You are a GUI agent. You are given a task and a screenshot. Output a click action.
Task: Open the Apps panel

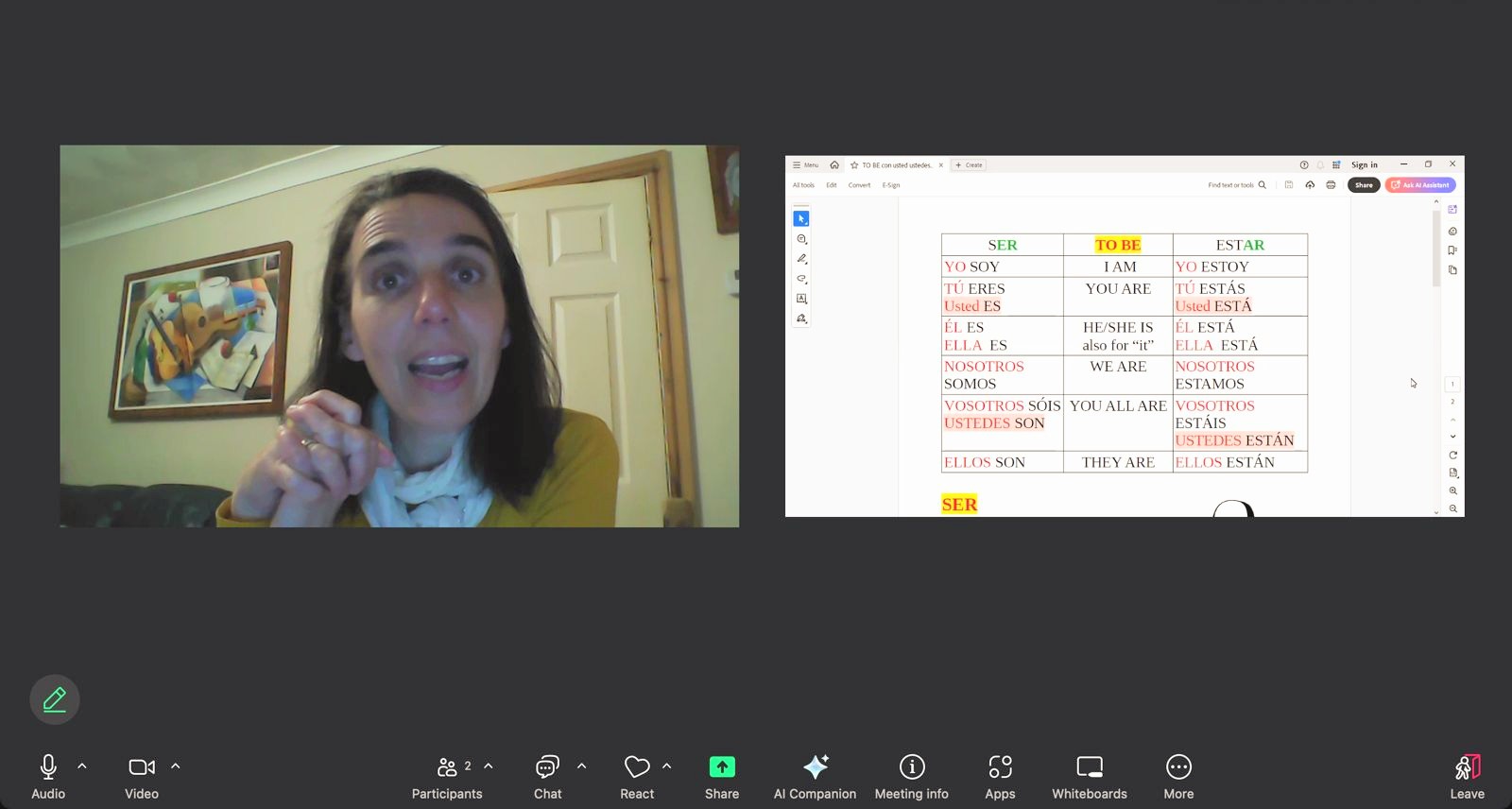1000,777
